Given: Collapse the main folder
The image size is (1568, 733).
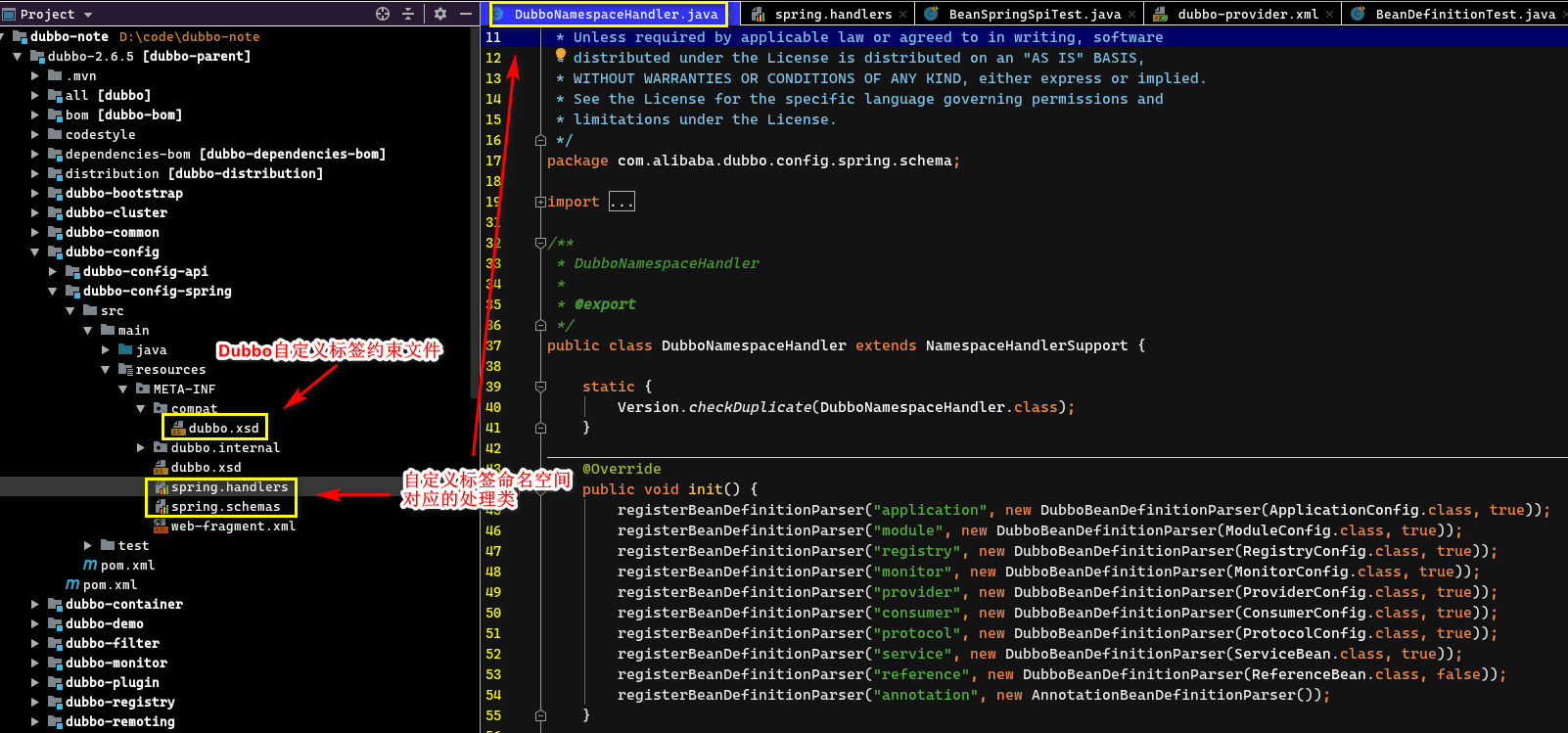Looking at the screenshot, I should click(88, 330).
